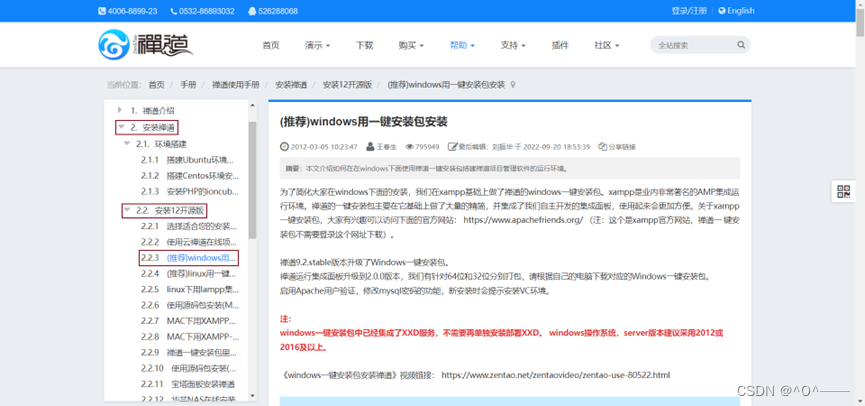Click breadcrumb 禅道使用手册 link
The height and width of the screenshot is (406, 865).
236,85
